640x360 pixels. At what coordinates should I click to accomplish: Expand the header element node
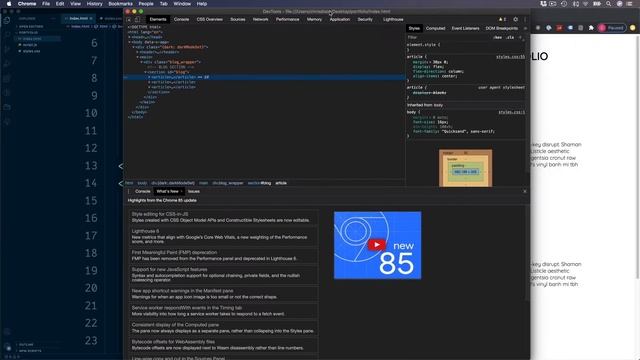(138, 52)
